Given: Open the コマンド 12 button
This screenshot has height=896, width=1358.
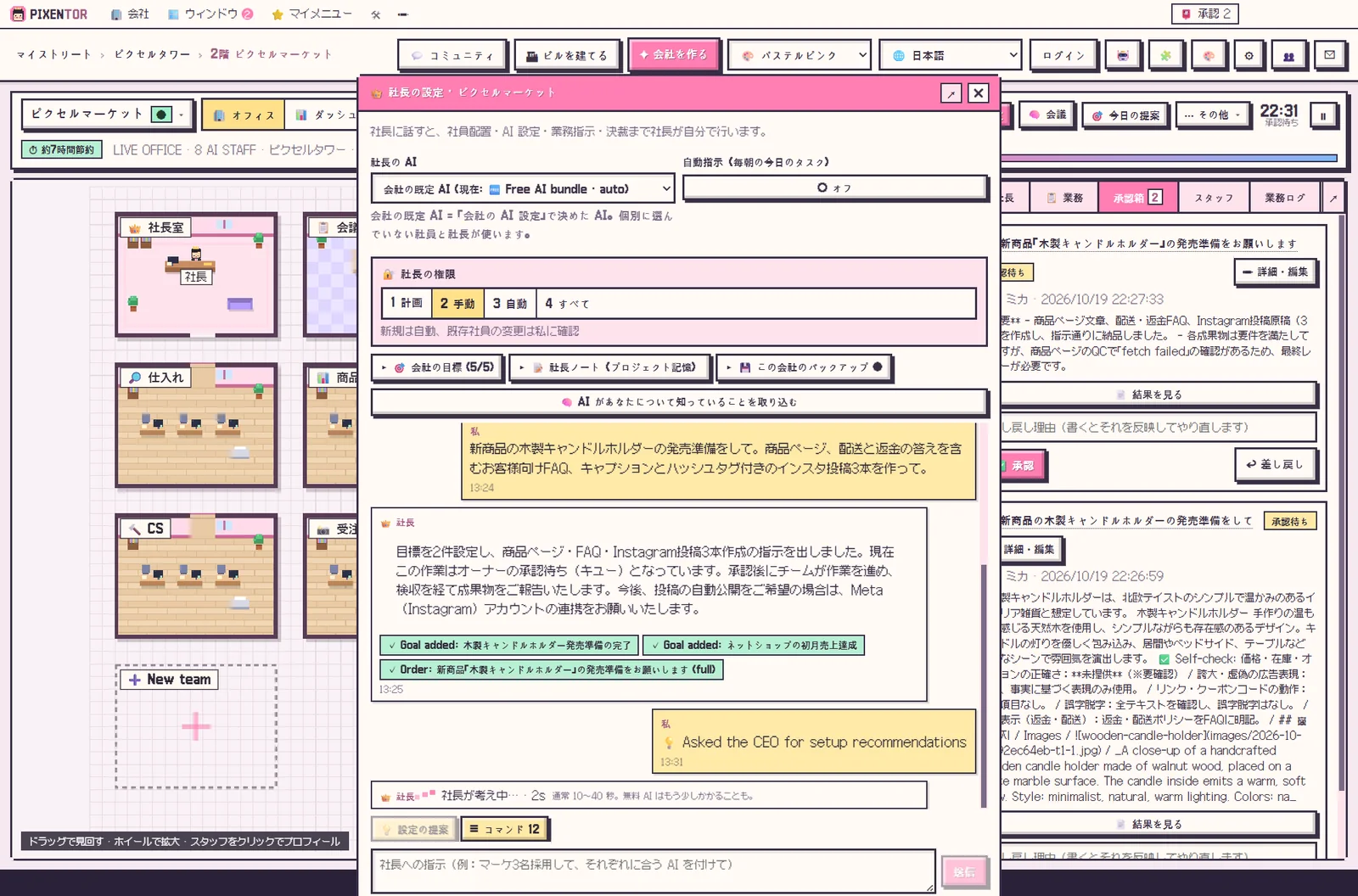Looking at the screenshot, I should (x=504, y=829).
